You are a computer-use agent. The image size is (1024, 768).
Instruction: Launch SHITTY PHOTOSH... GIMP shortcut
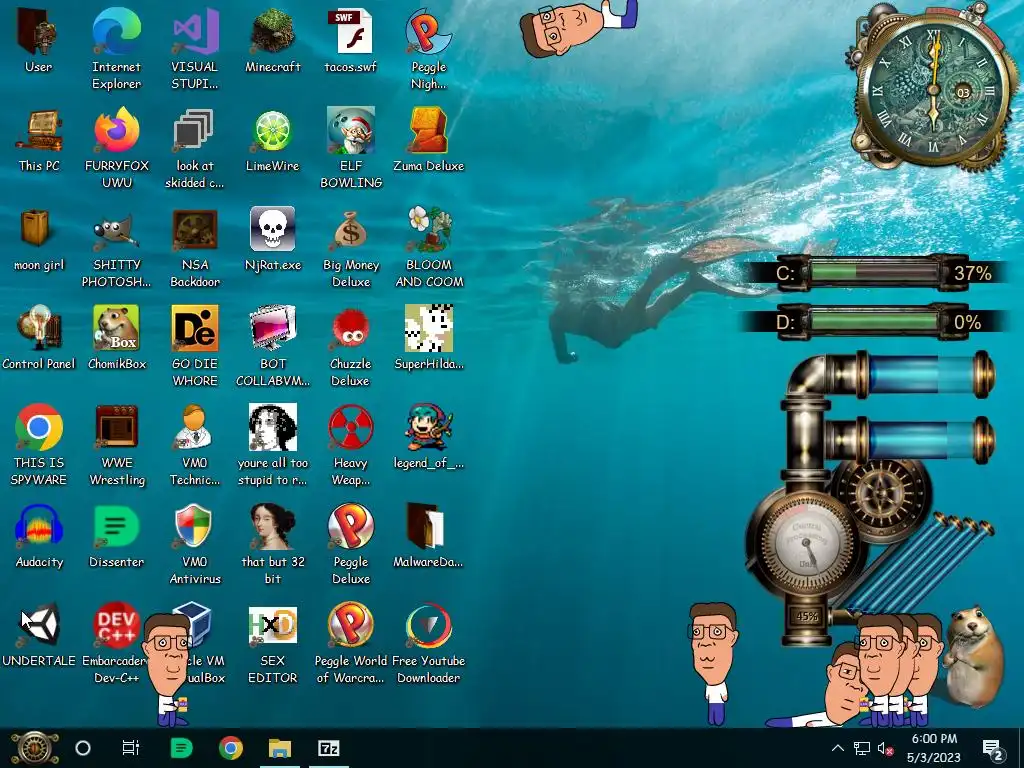coord(116,248)
